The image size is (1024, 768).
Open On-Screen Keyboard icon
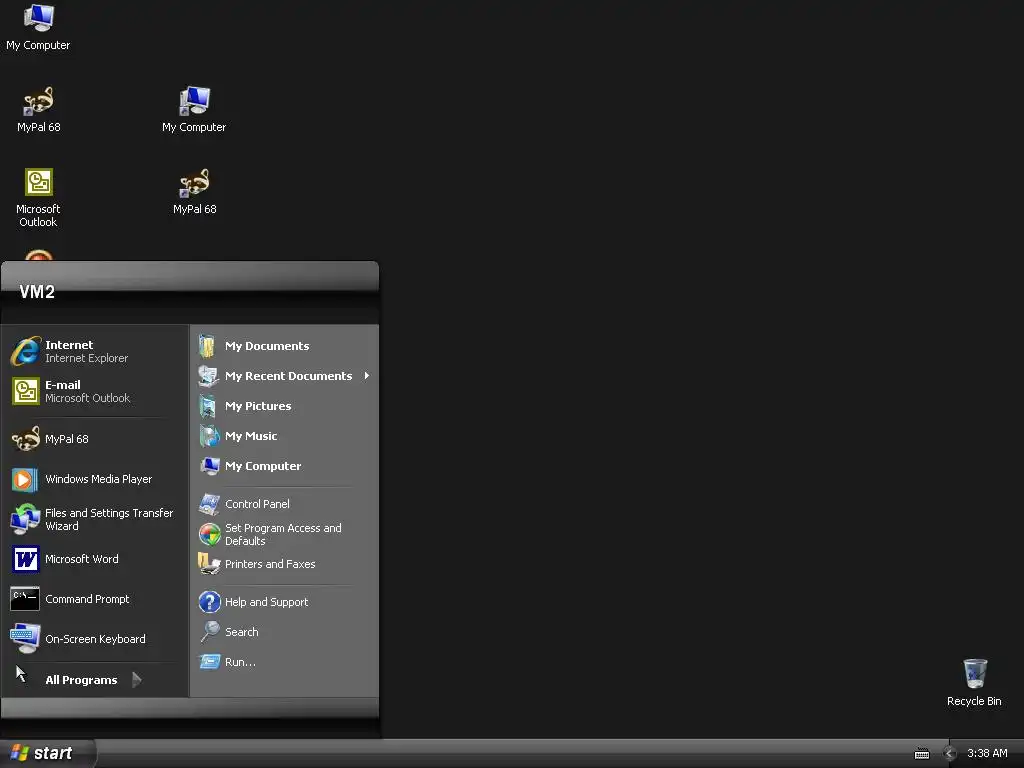pyautogui.click(x=25, y=639)
